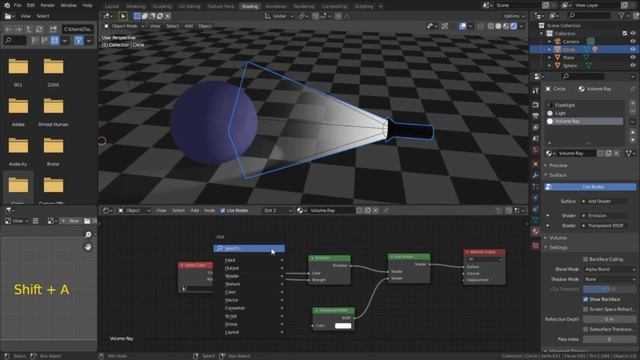
Task: Enable Subsurface Translucency checkbox
Action: [585, 329]
